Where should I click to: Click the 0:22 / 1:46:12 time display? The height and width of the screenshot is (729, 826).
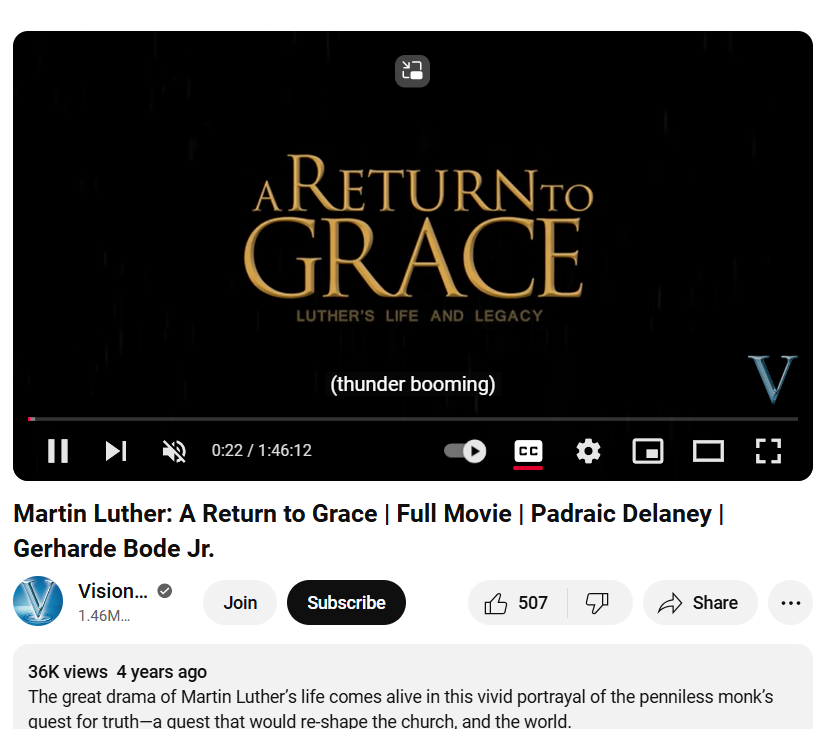[x=262, y=451]
